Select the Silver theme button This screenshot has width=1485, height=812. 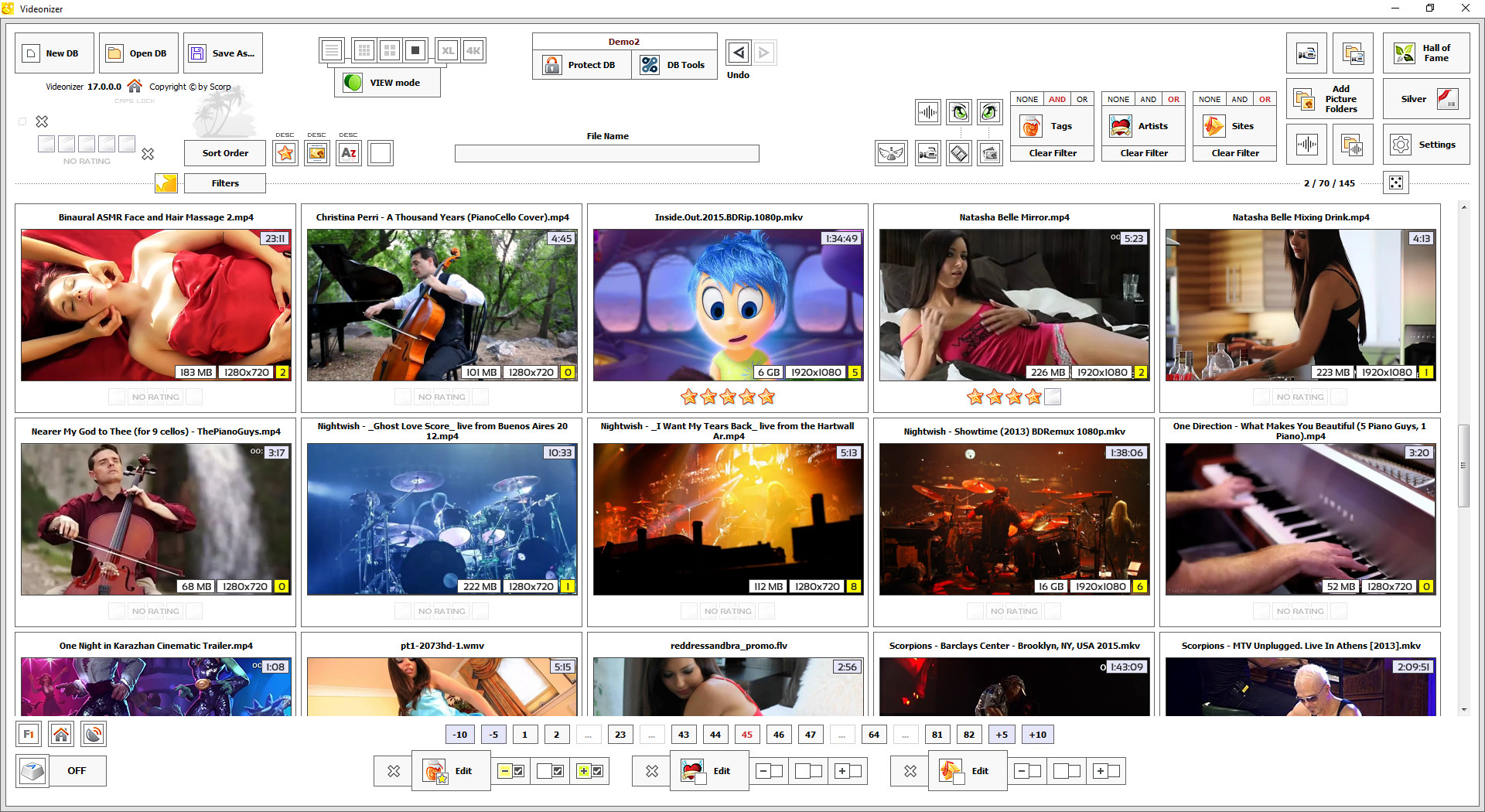click(1426, 99)
